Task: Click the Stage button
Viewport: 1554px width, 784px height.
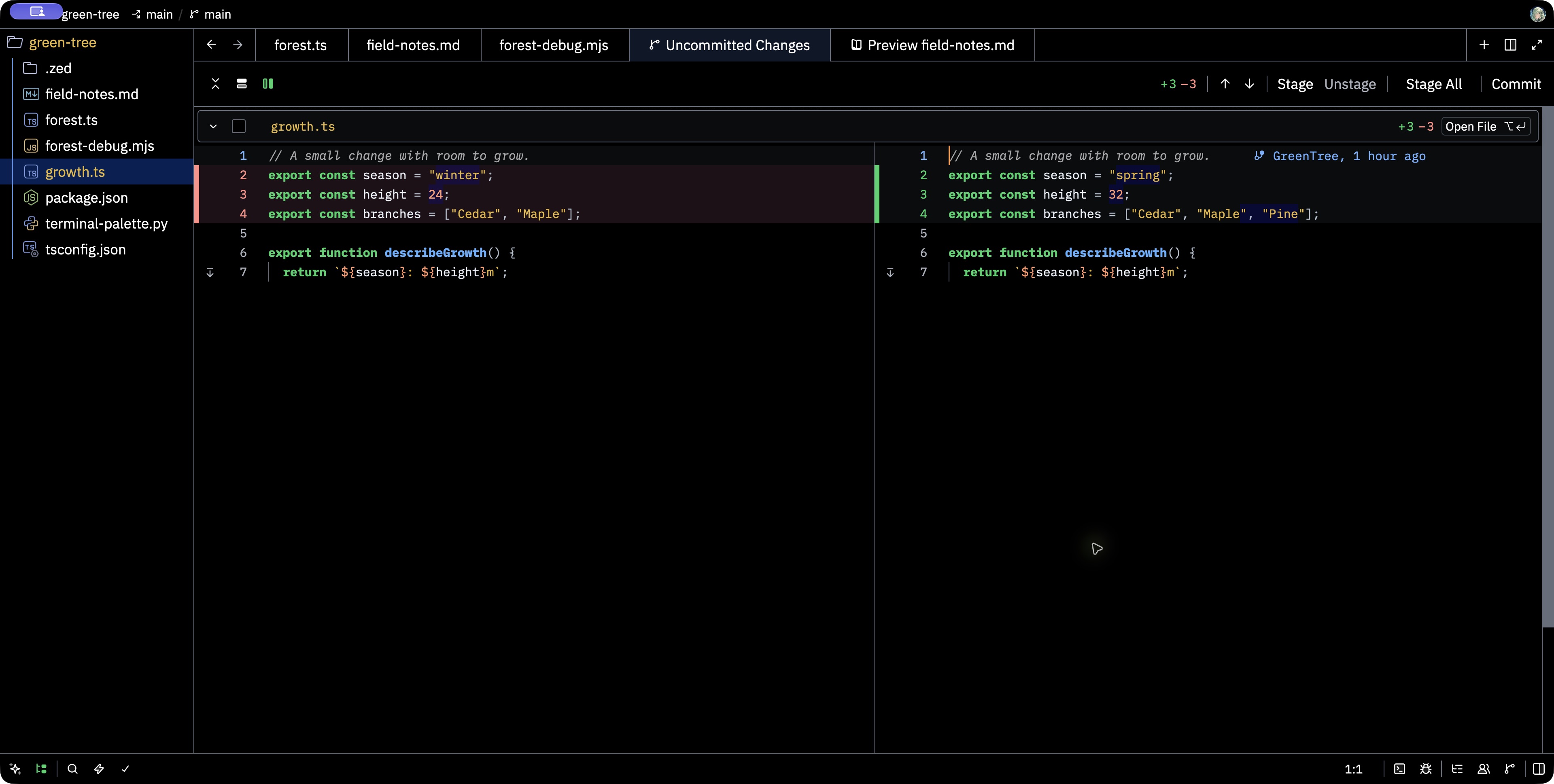Action: coord(1295,84)
